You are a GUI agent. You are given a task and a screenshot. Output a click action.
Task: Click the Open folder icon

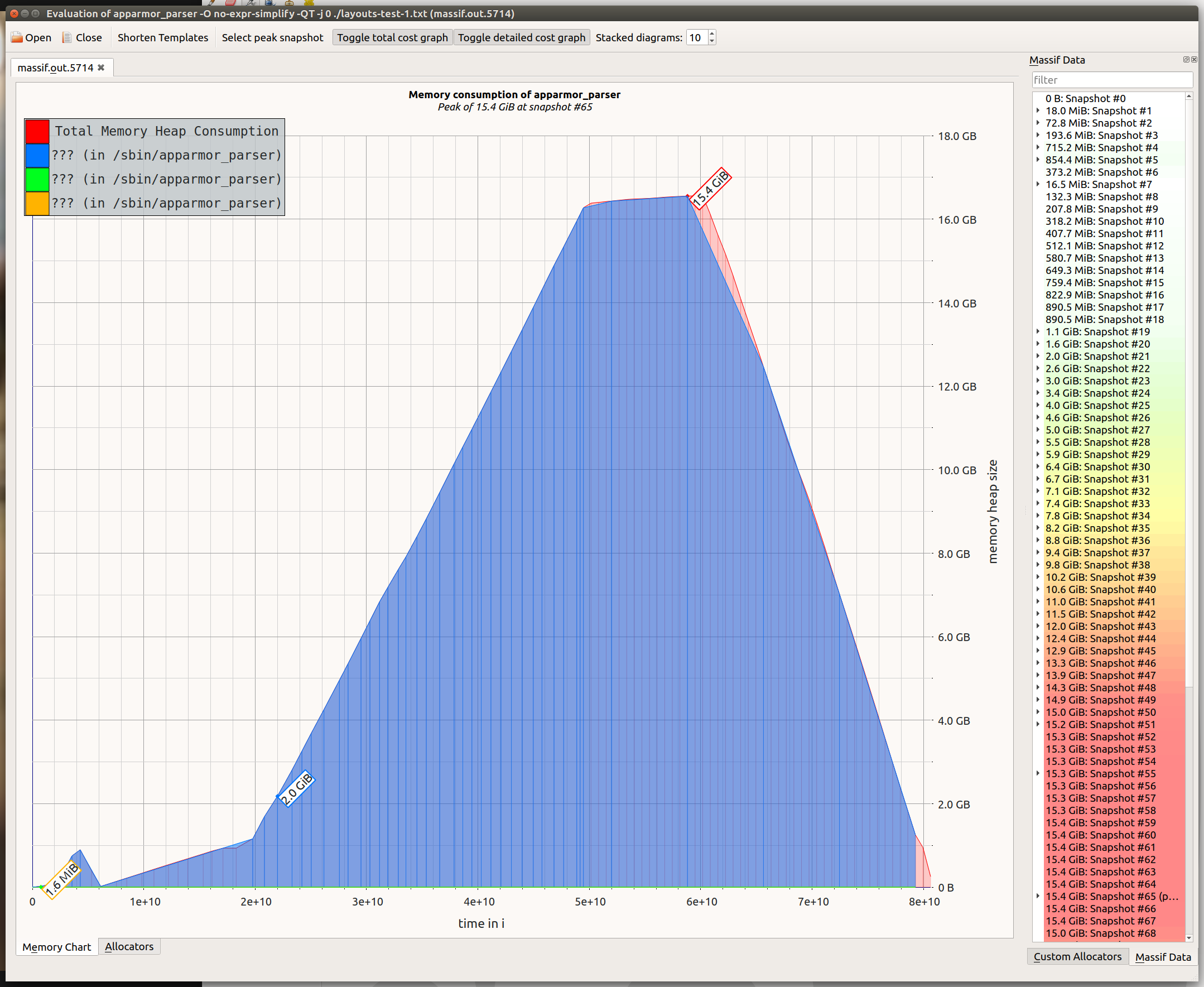coord(17,37)
